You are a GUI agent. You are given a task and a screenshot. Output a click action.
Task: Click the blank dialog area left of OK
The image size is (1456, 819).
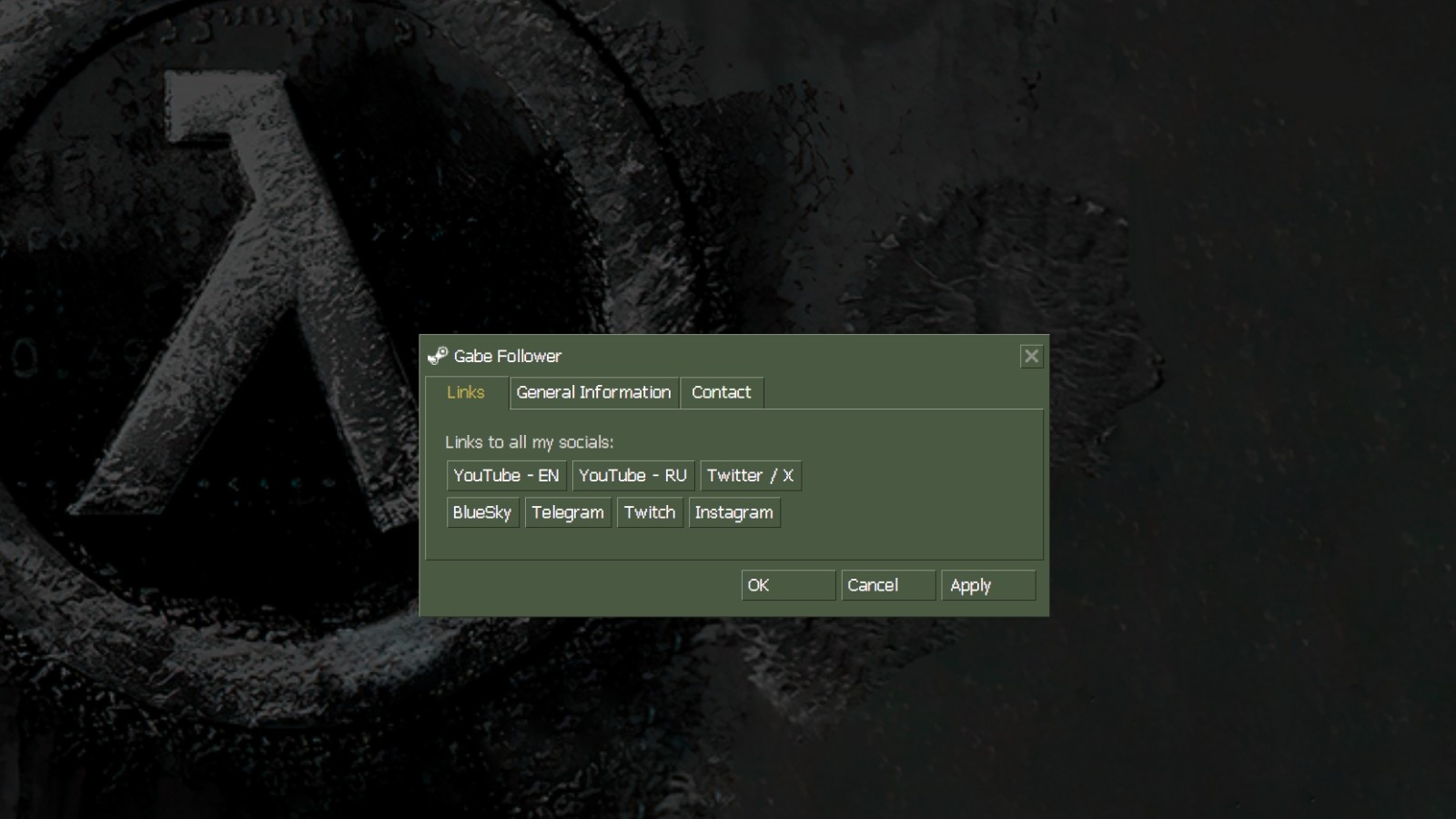582,585
